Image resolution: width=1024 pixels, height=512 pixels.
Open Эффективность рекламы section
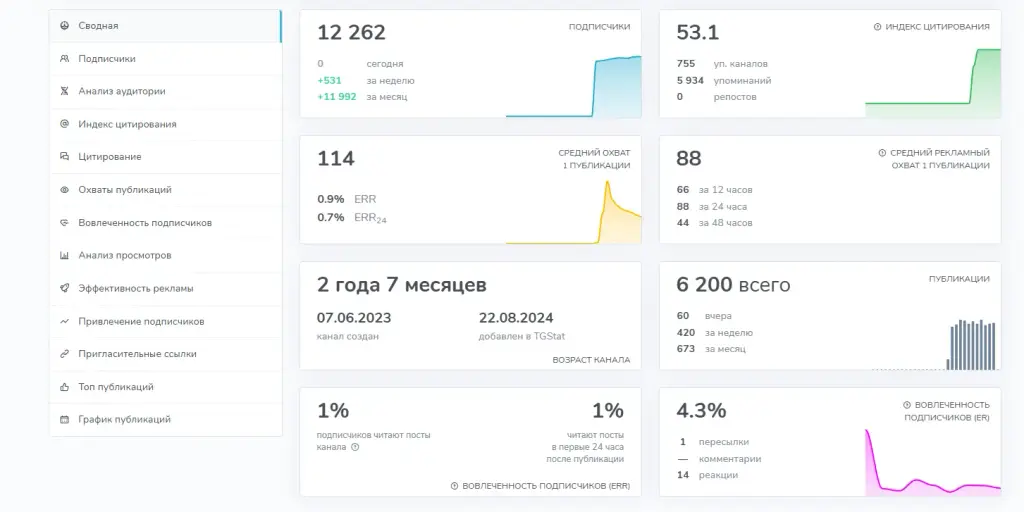(165, 289)
